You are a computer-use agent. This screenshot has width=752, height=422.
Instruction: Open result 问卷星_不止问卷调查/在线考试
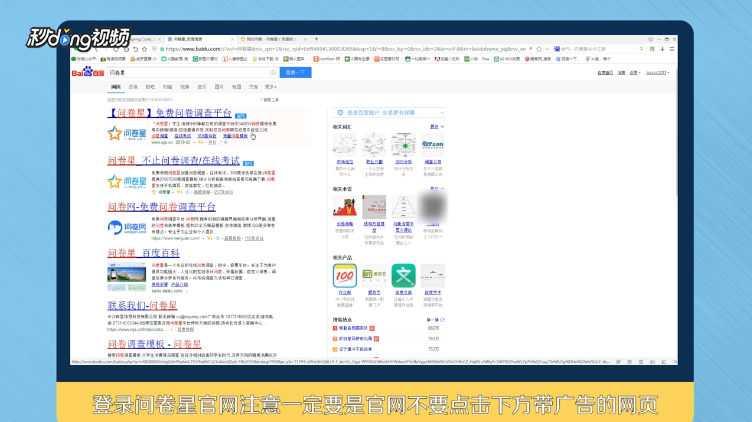click(174, 161)
